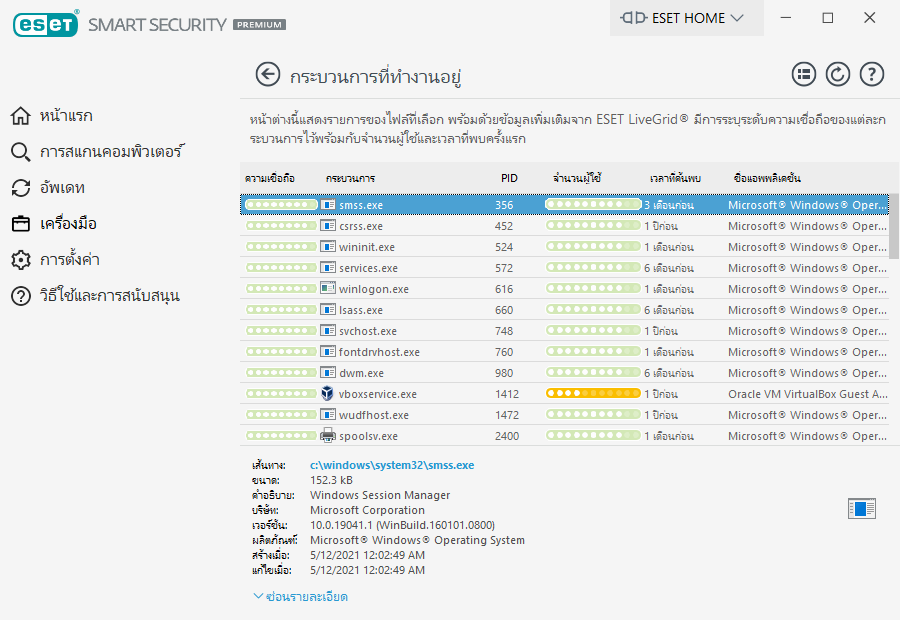Screen dimensions: 900x620
Task: Click PID value 1412
Action: coord(507,394)
